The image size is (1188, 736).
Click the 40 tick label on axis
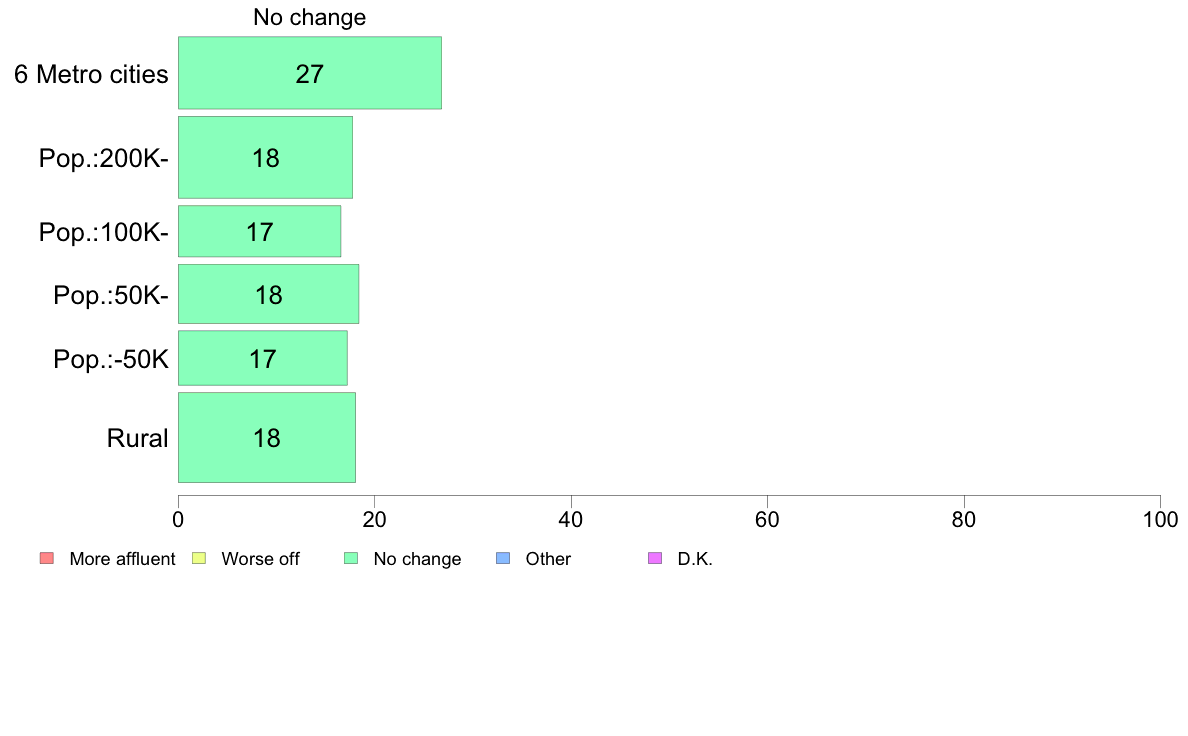(571, 520)
